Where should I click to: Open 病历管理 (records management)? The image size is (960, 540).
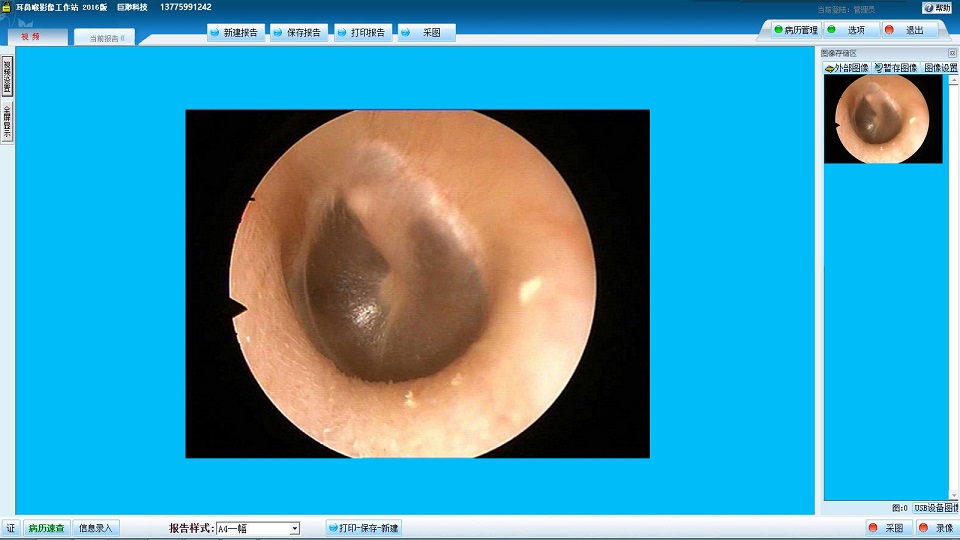click(795, 30)
